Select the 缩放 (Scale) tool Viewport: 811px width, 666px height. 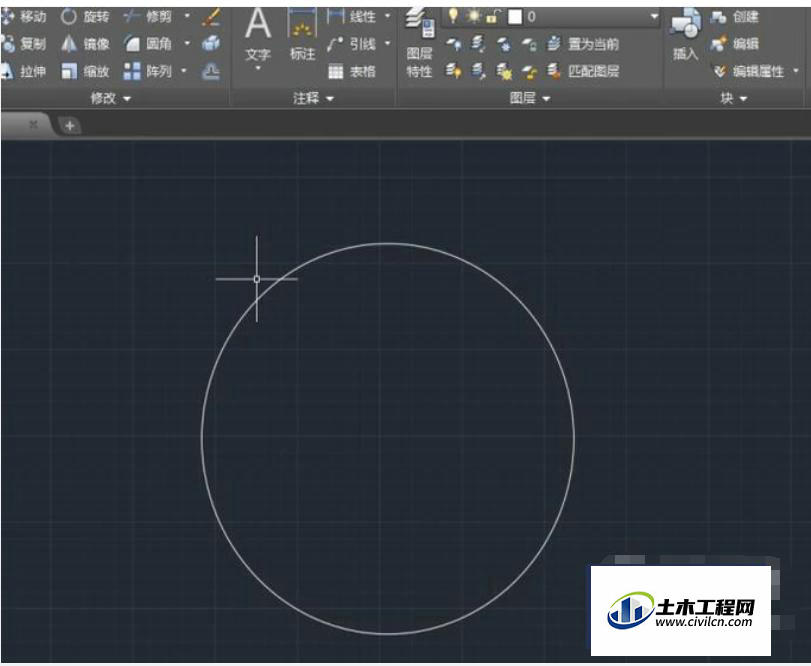(x=86, y=71)
